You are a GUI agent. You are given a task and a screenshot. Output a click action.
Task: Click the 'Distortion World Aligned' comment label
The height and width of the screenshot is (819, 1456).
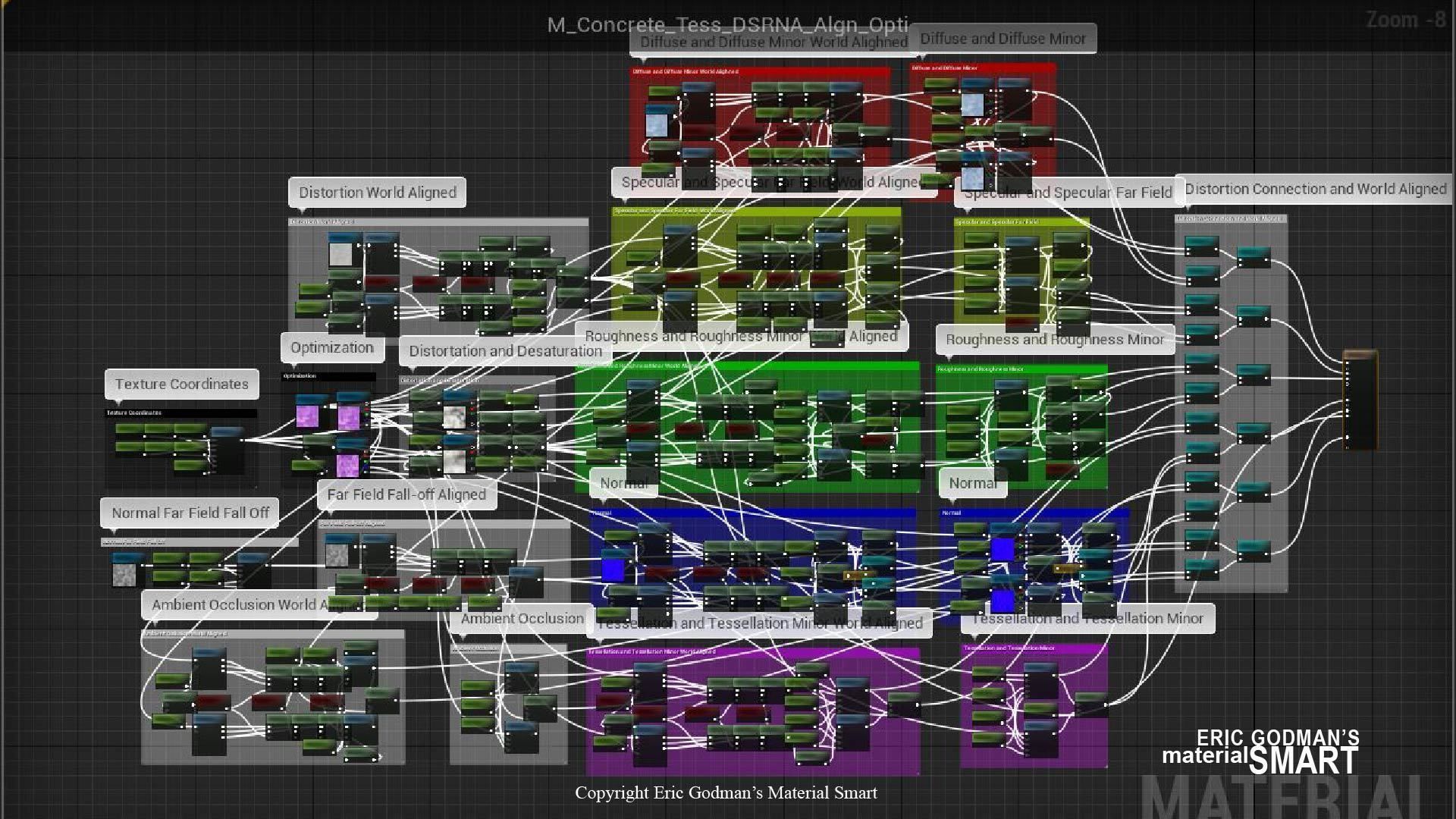click(378, 193)
